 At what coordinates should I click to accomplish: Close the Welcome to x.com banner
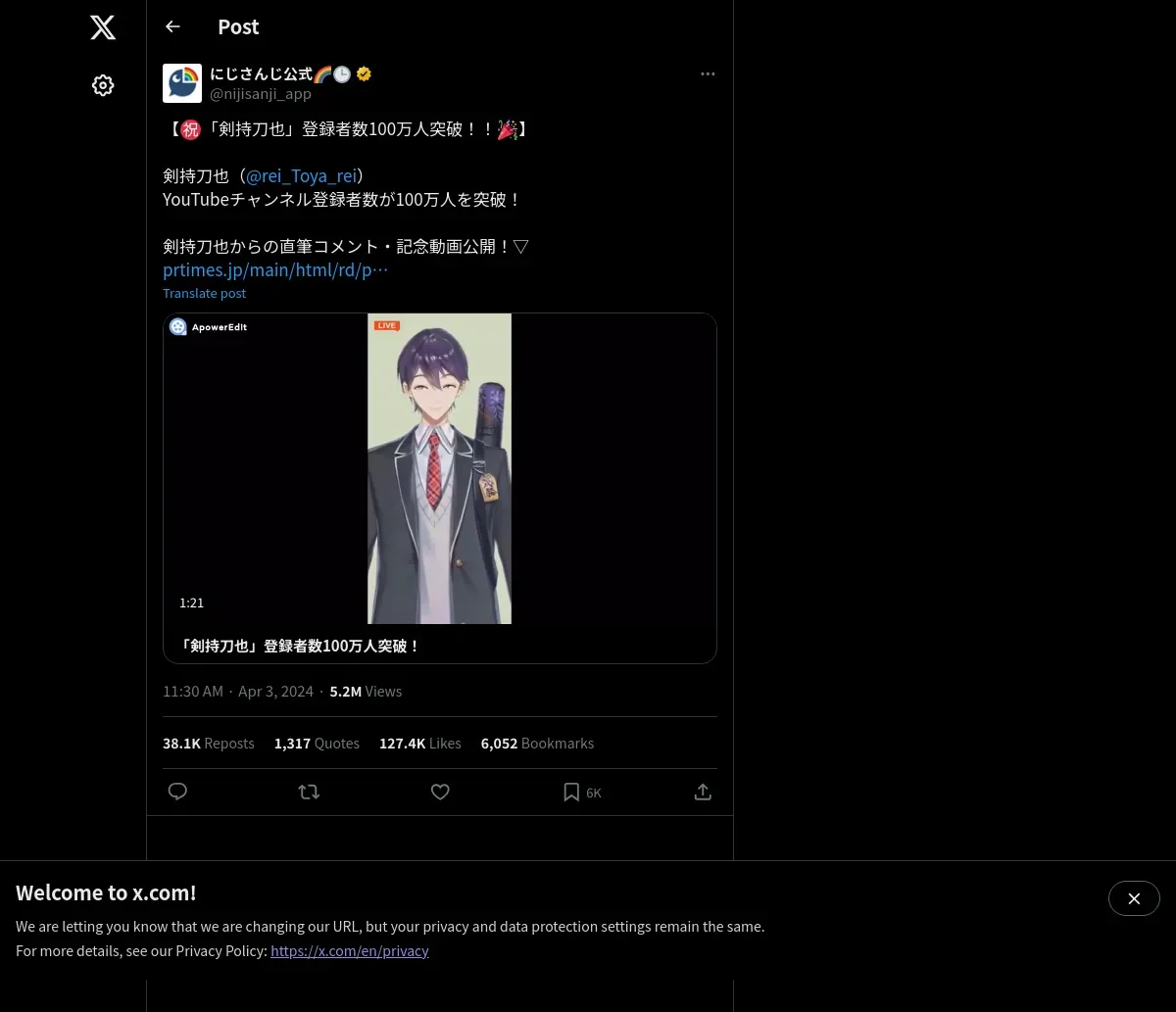1134,898
